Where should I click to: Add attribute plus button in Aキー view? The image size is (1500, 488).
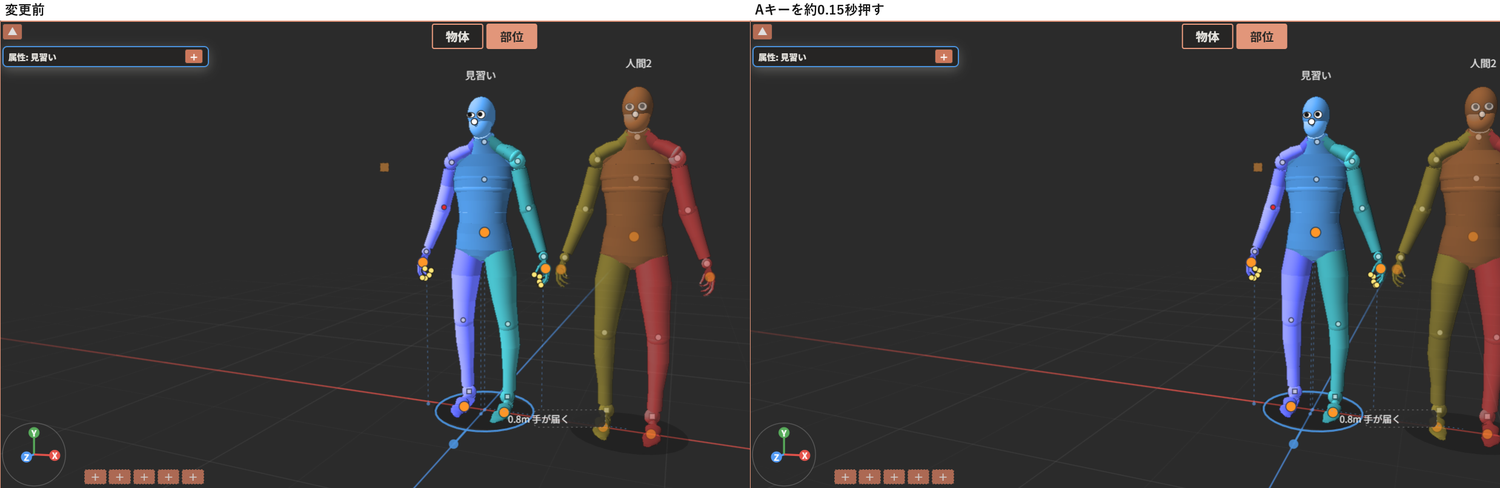click(x=944, y=57)
